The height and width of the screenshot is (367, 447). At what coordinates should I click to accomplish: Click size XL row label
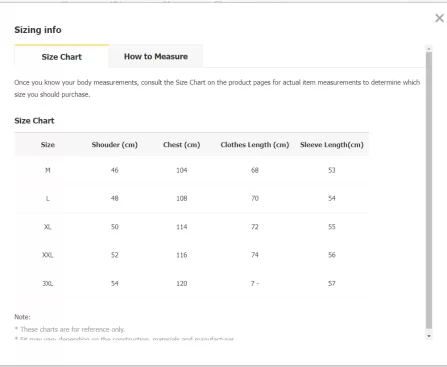tap(48, 227)
